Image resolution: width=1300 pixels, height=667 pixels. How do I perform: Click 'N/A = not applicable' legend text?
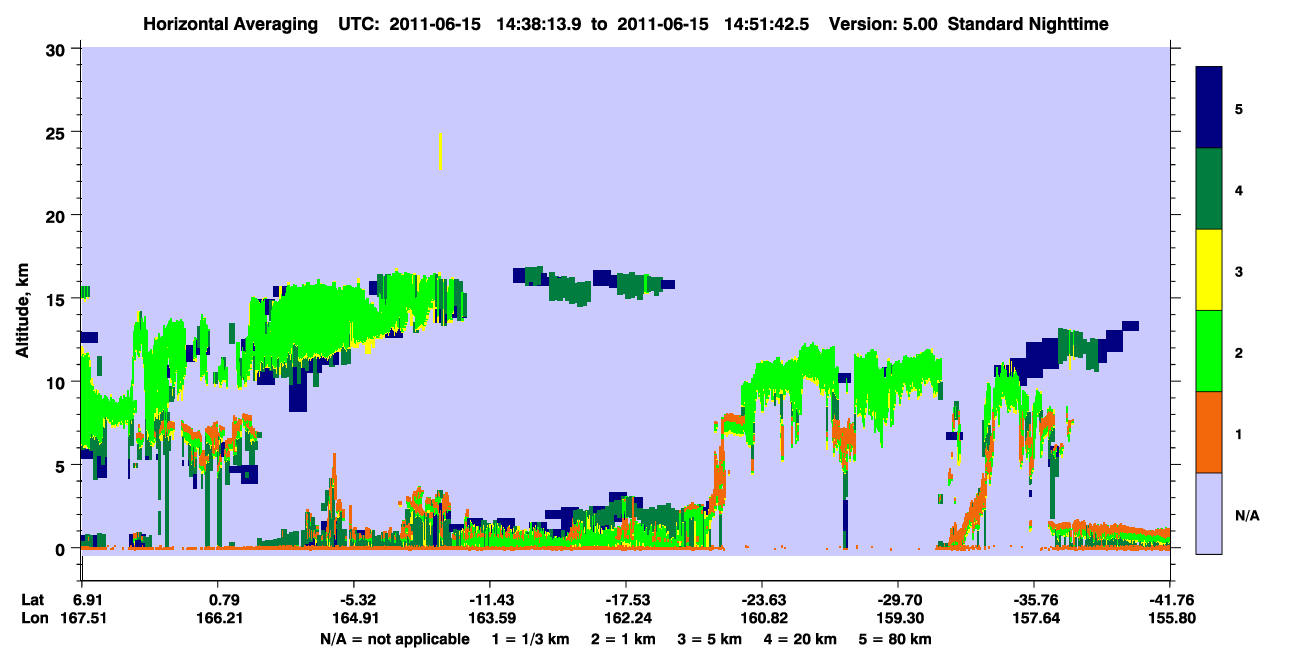click(x=394, y=639)
